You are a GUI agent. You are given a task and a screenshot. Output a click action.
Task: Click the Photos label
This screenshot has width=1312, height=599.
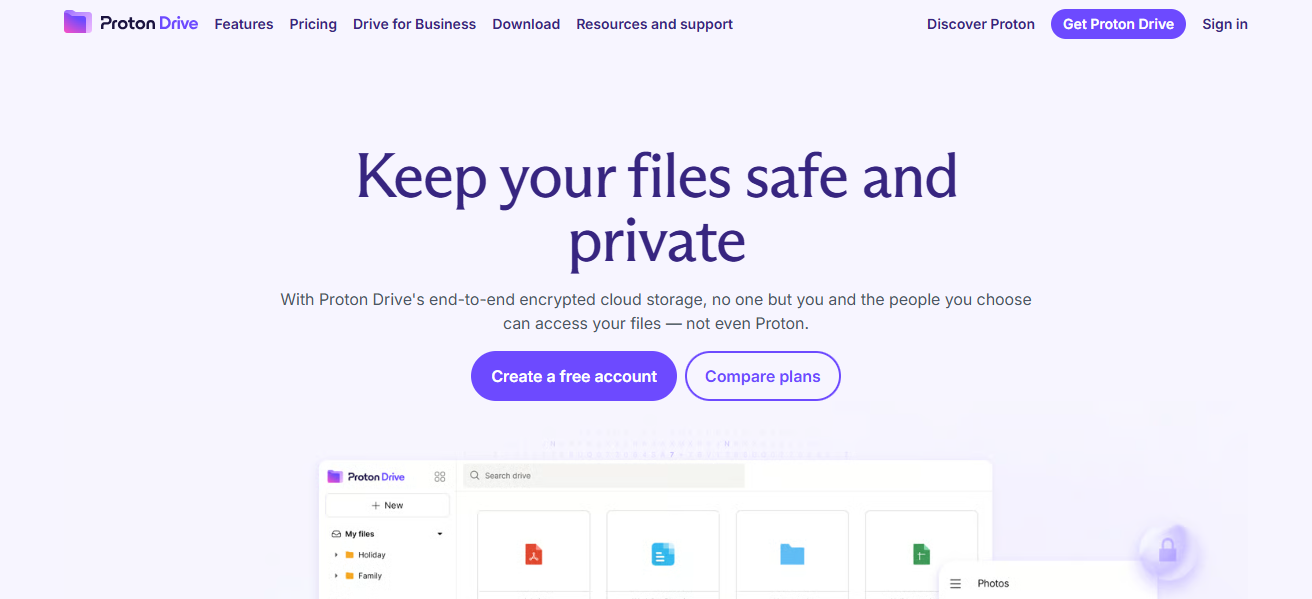(x=993, y=583)
